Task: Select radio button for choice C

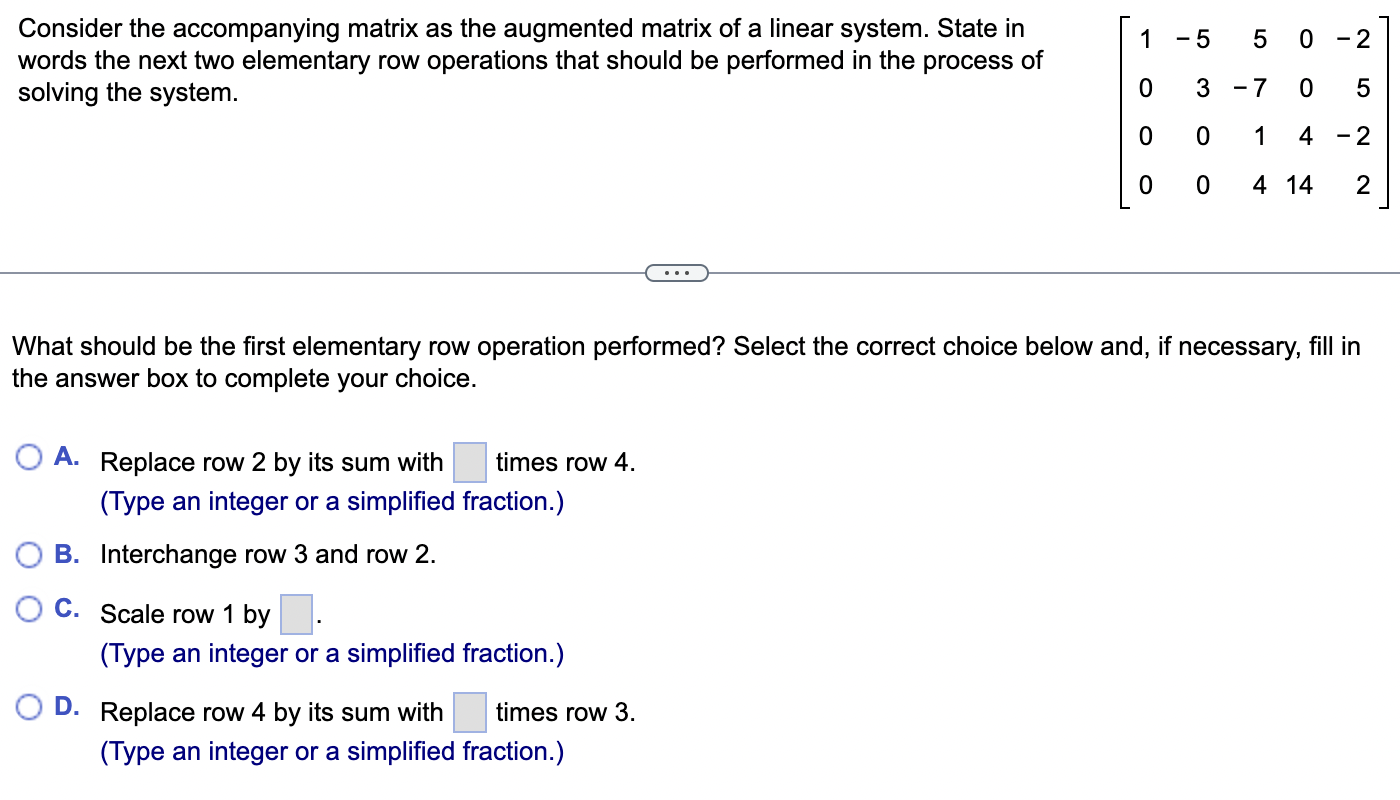Action: coord(29,608)
